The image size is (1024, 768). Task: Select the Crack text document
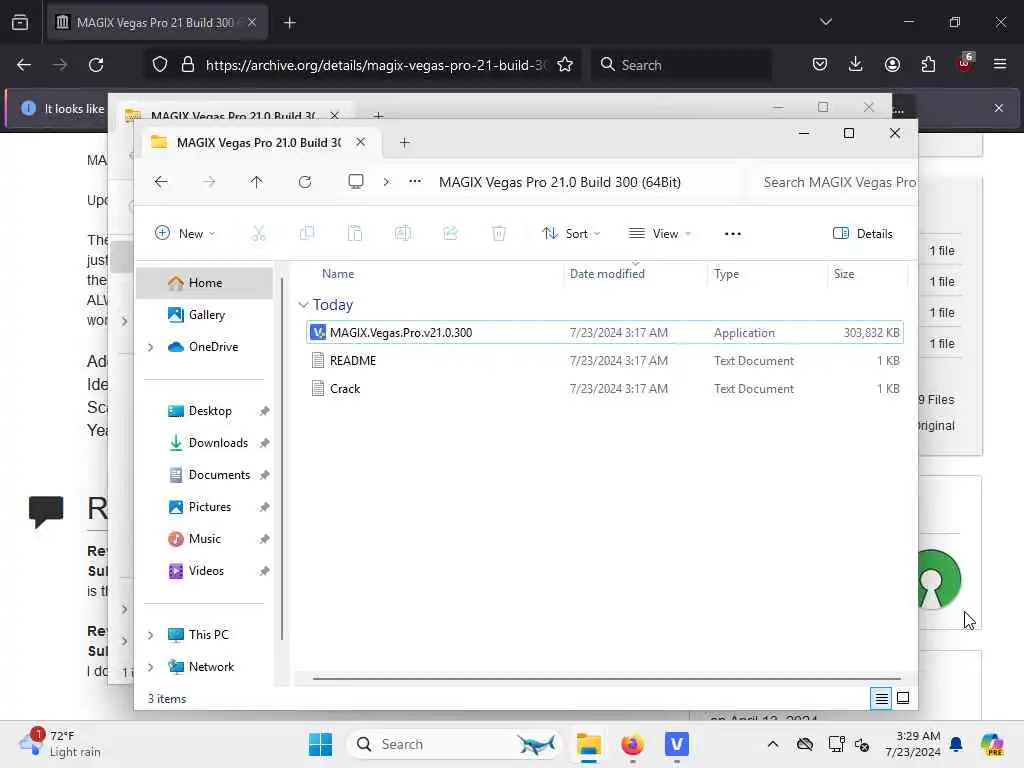605,389
